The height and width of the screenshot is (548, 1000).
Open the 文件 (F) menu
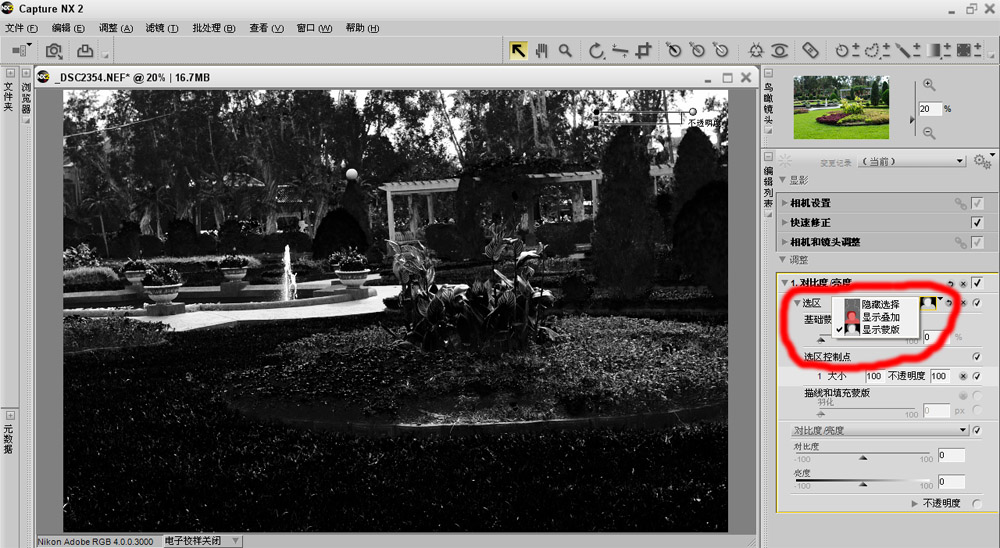click(x=21, y=28)
